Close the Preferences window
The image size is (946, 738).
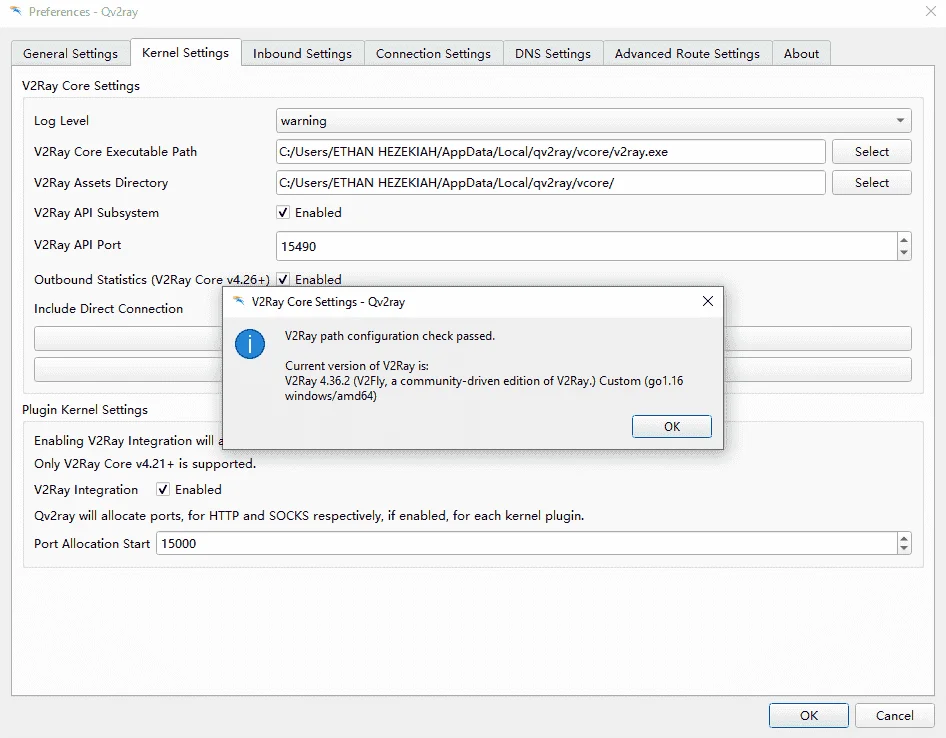[x=931, y=11]
